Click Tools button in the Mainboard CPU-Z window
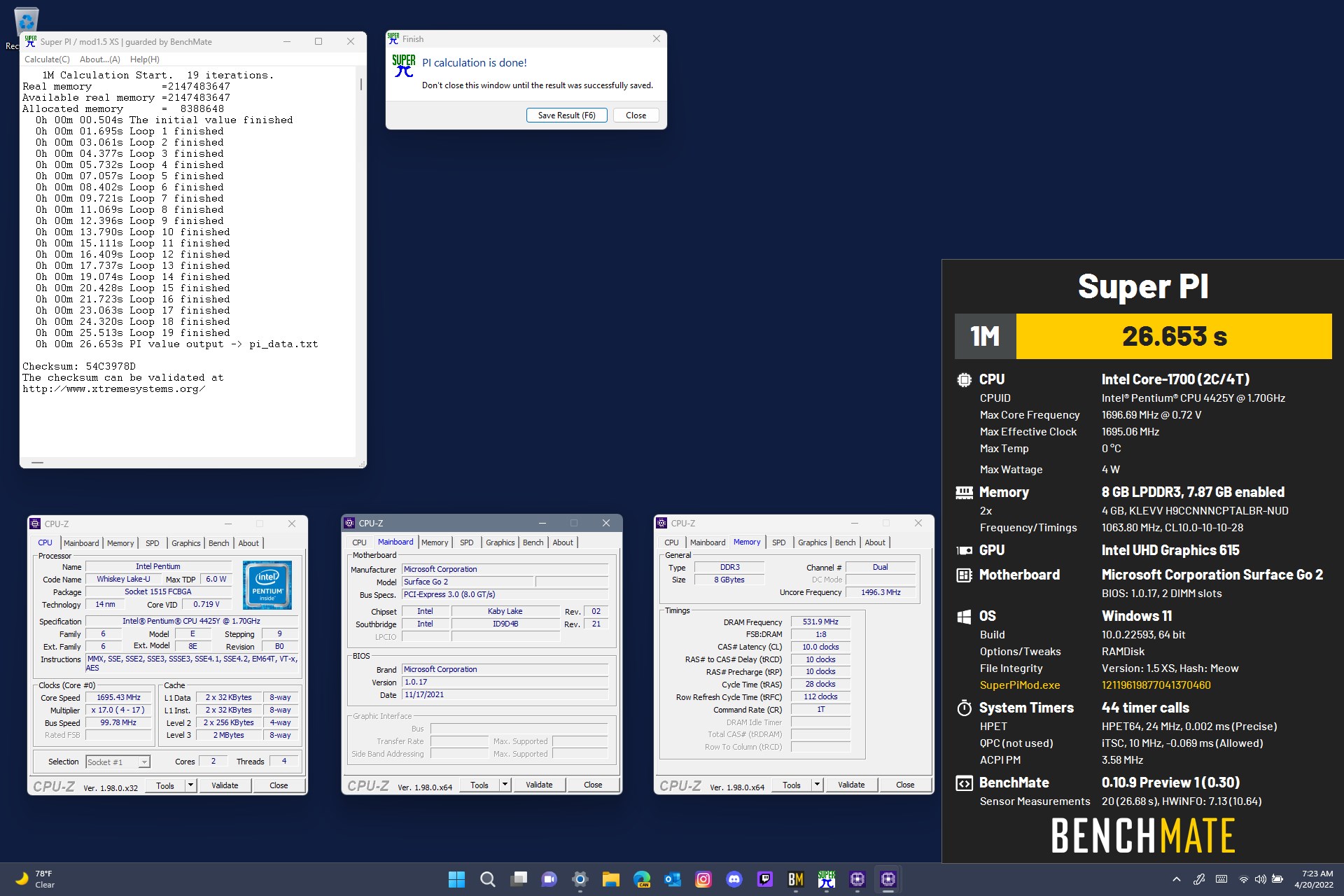The height and width of the screenshot is (896, 1344). [x=479, y=785]
